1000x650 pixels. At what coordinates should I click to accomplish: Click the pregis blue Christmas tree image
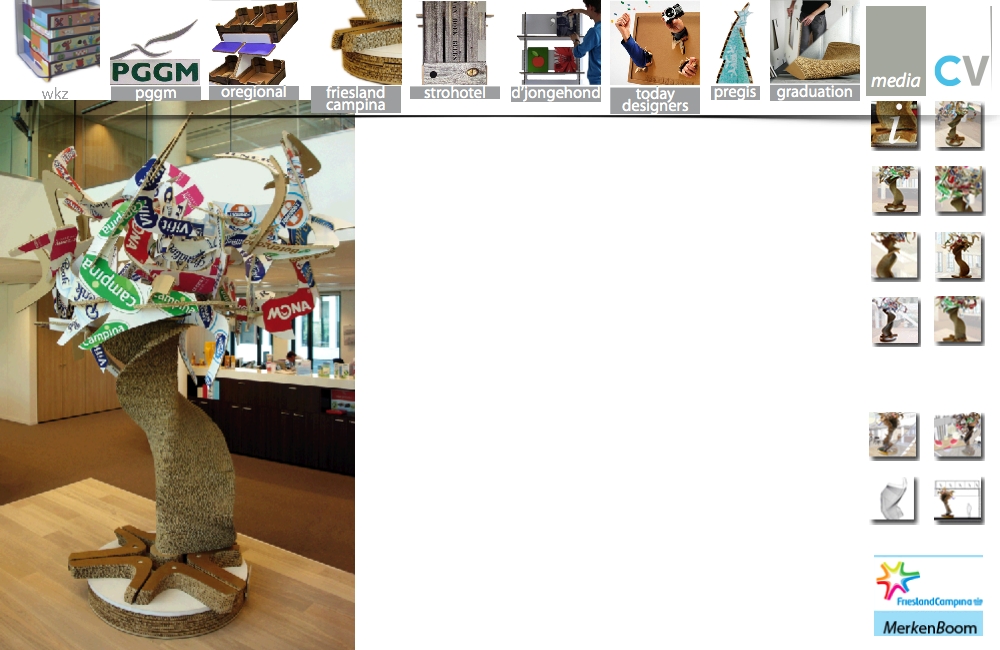tap(734, 44)
